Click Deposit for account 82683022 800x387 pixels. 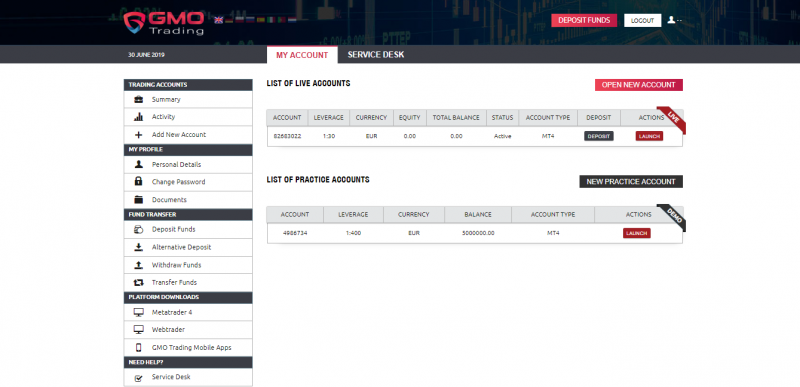[x=598, y=136]
